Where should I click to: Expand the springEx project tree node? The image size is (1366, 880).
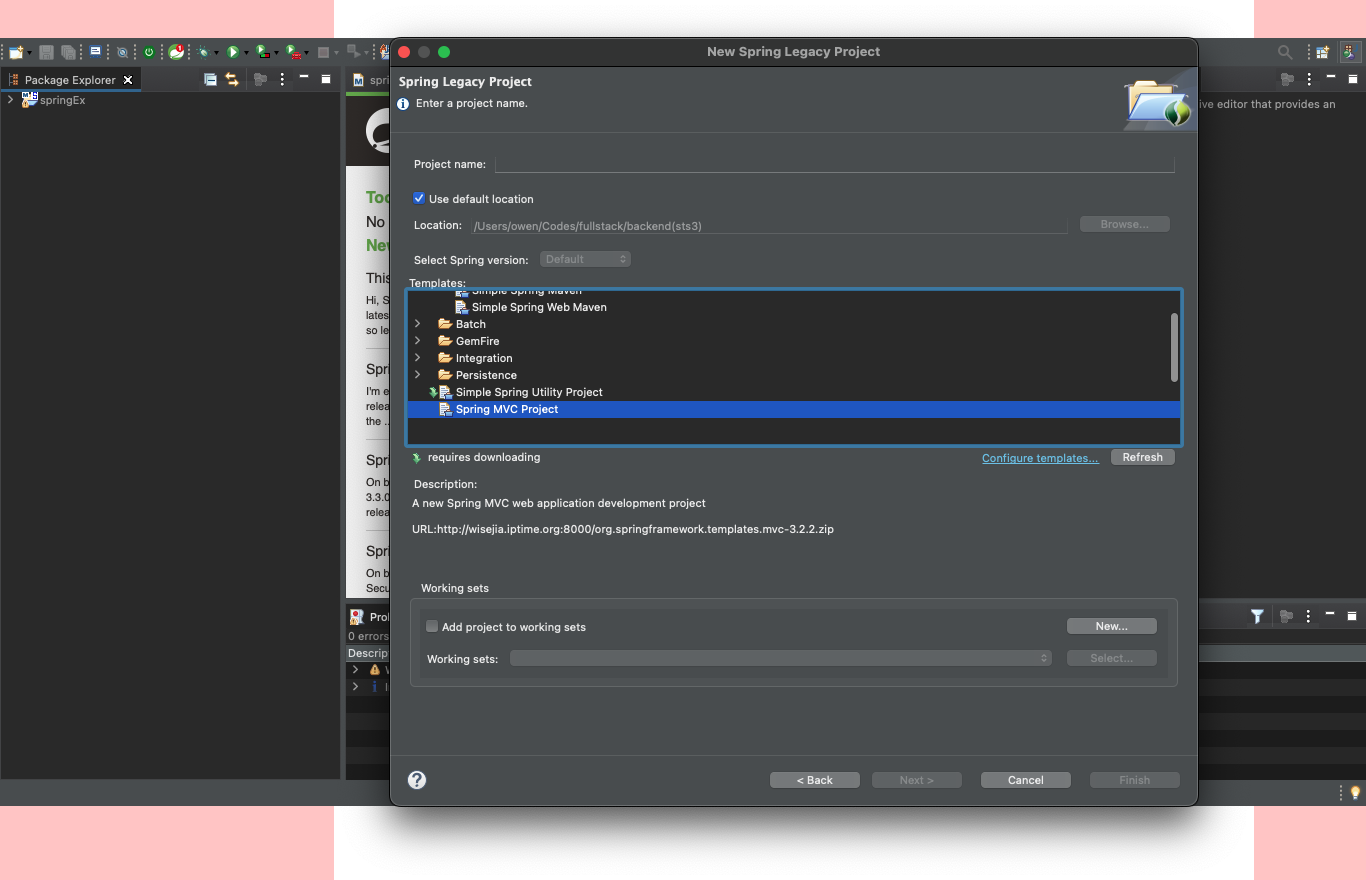[10, 100]
